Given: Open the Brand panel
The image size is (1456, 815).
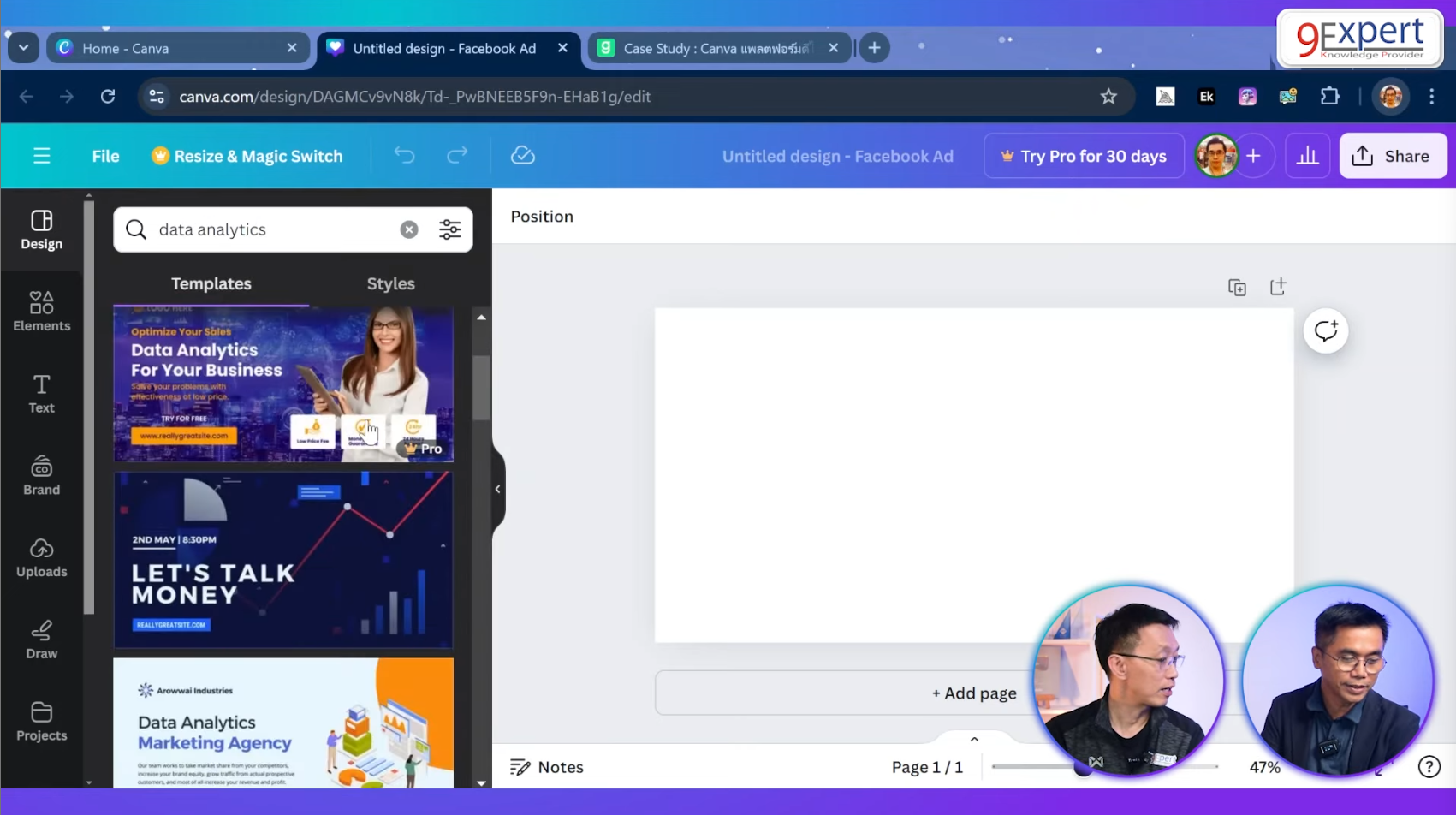Looking at the screenshot, I should click(x=40, y=476).
